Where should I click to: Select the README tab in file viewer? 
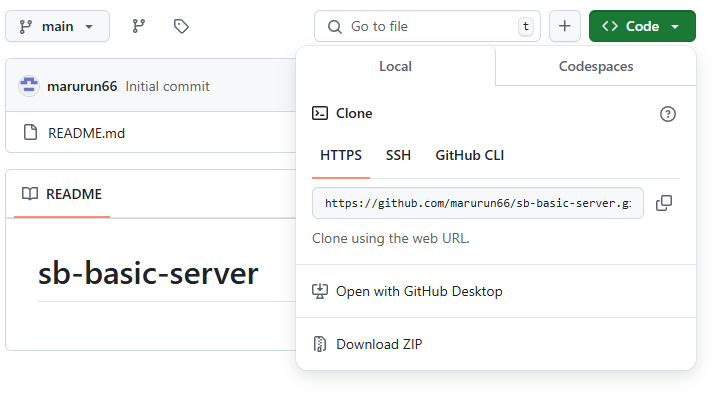click(x=62, y=194)
